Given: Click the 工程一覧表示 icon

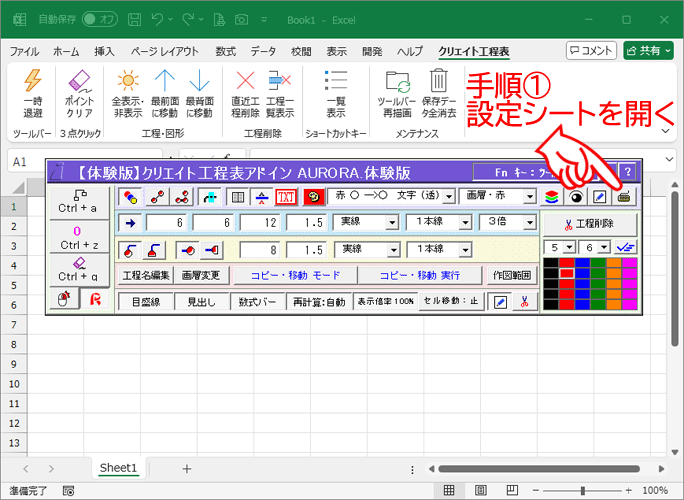Looking at the screenshot, I should coord(280,81).
